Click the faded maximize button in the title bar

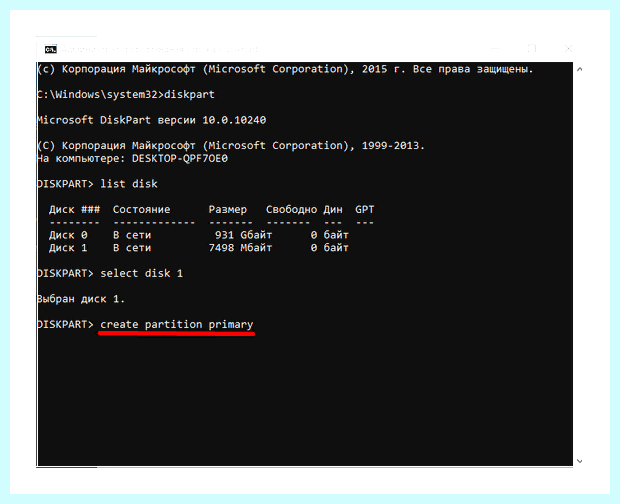(532, 49)
